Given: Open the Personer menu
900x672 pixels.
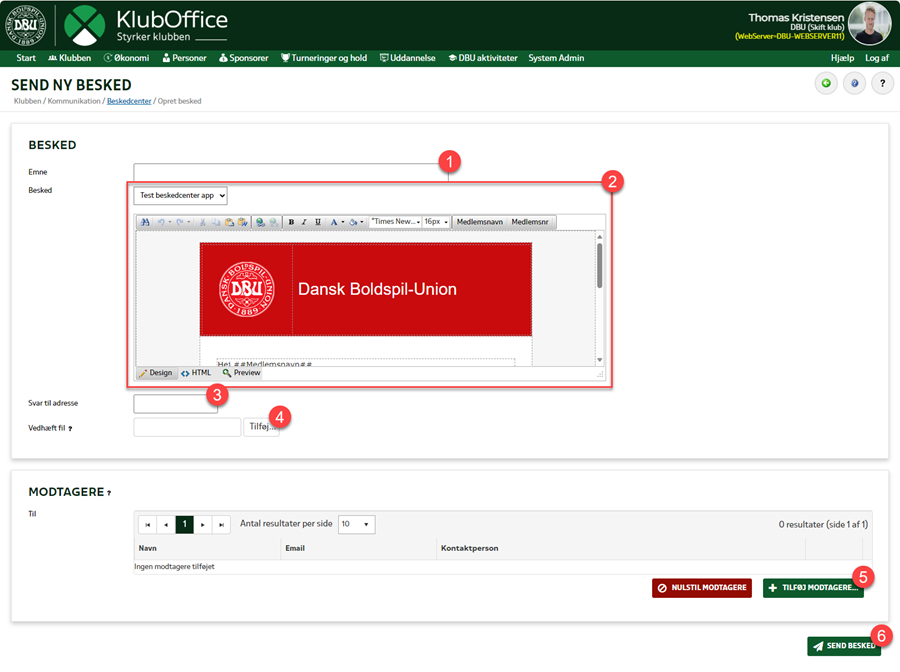Looking at the screenshot, I should pyautogui.click(x=184, y=58).
